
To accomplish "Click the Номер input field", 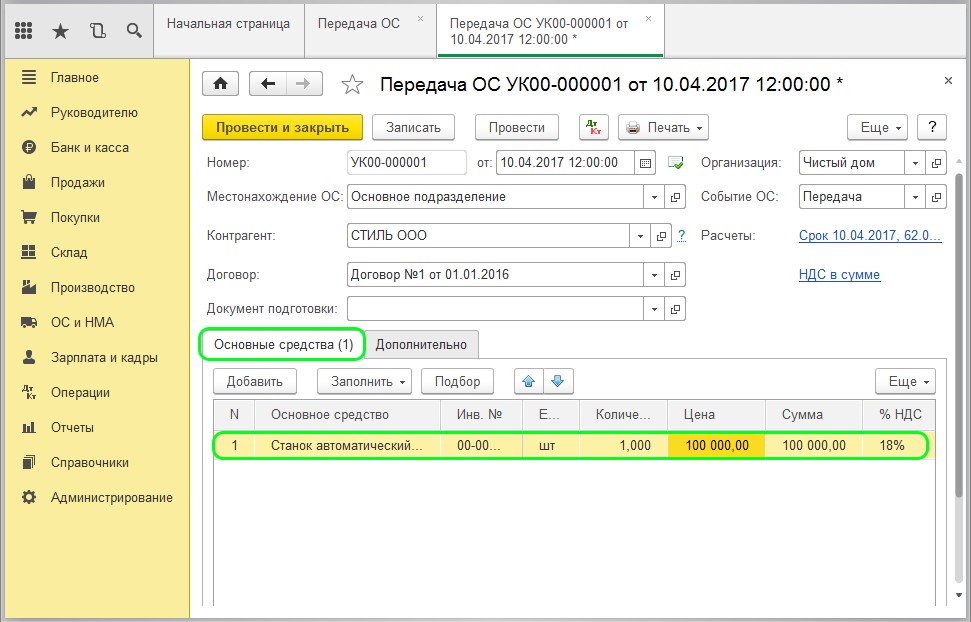I will [406, 163].
